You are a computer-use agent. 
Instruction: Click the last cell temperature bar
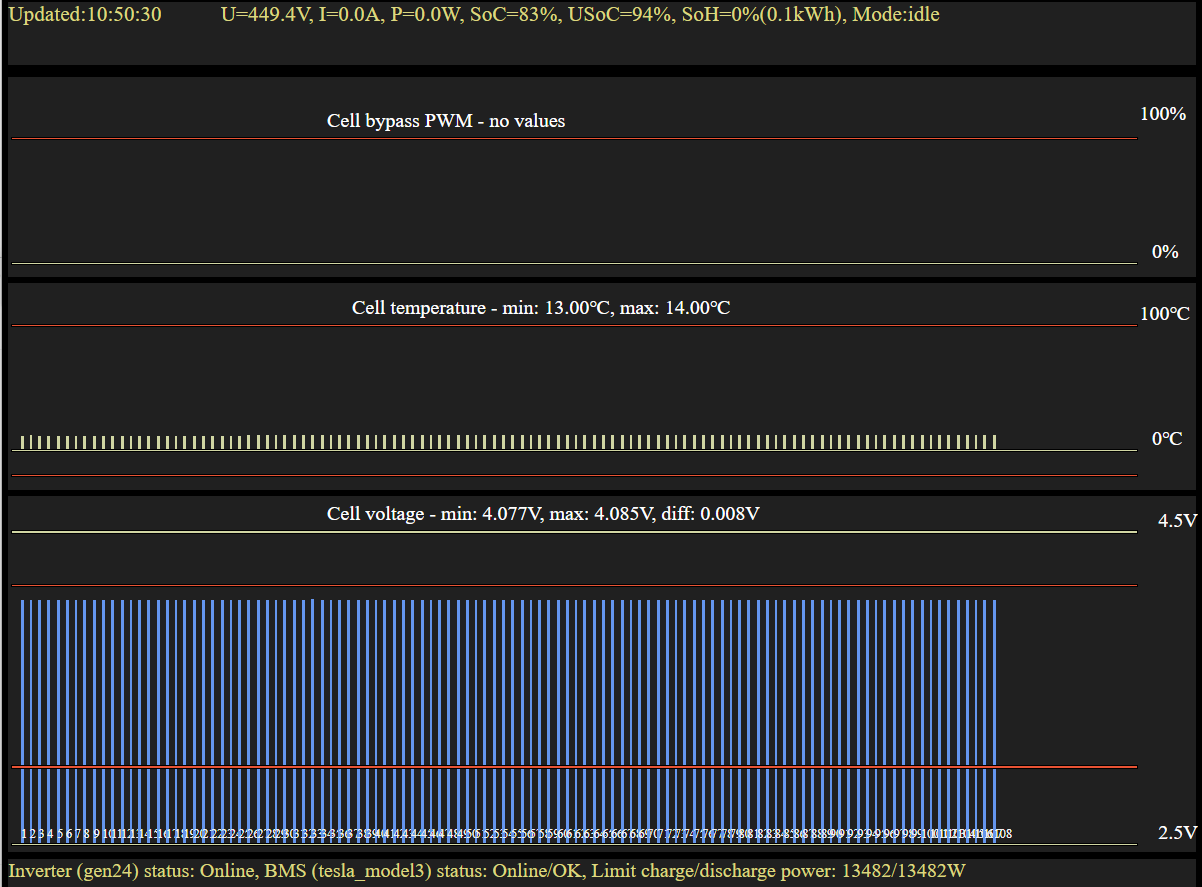[x=995, y=442]
